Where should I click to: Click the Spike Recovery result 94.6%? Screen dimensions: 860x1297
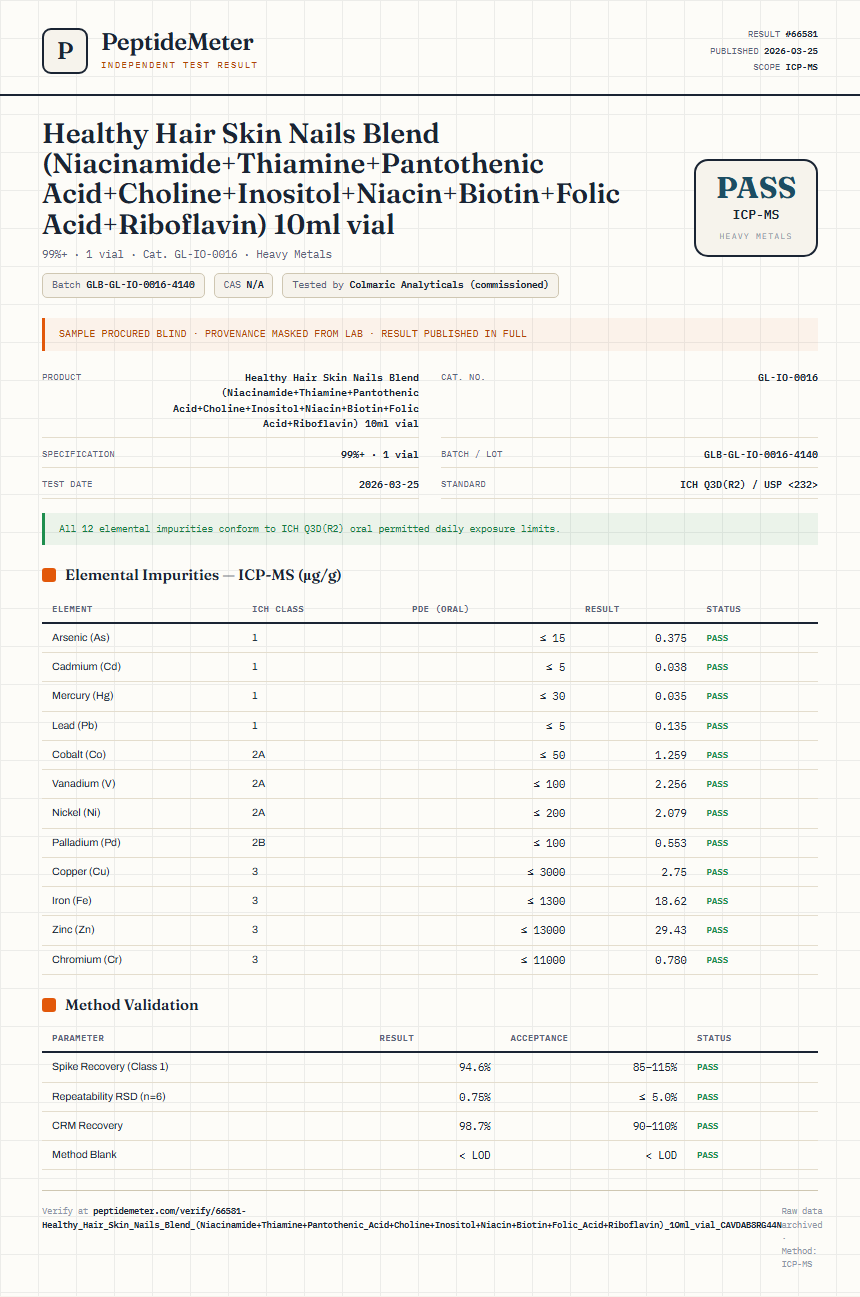pyautogui.click(x=475, y=1067)
